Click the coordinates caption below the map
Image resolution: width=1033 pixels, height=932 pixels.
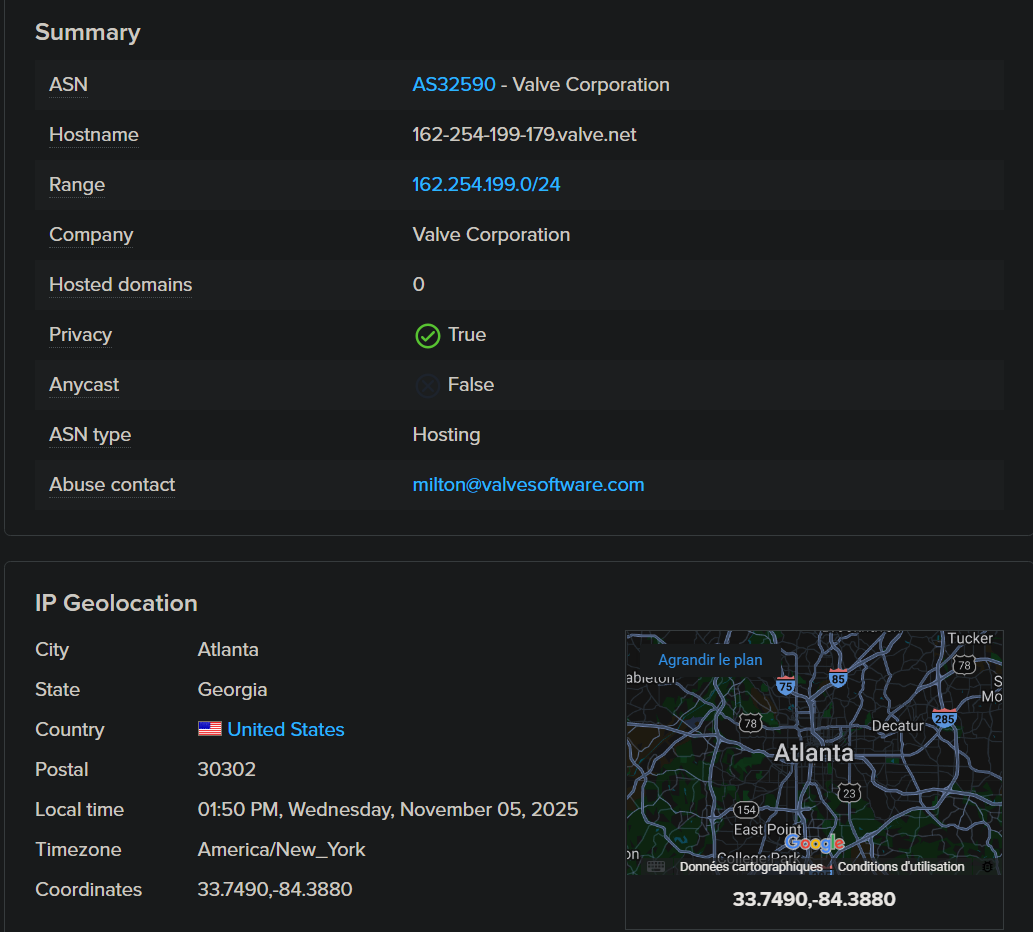[x=814, y=899]
